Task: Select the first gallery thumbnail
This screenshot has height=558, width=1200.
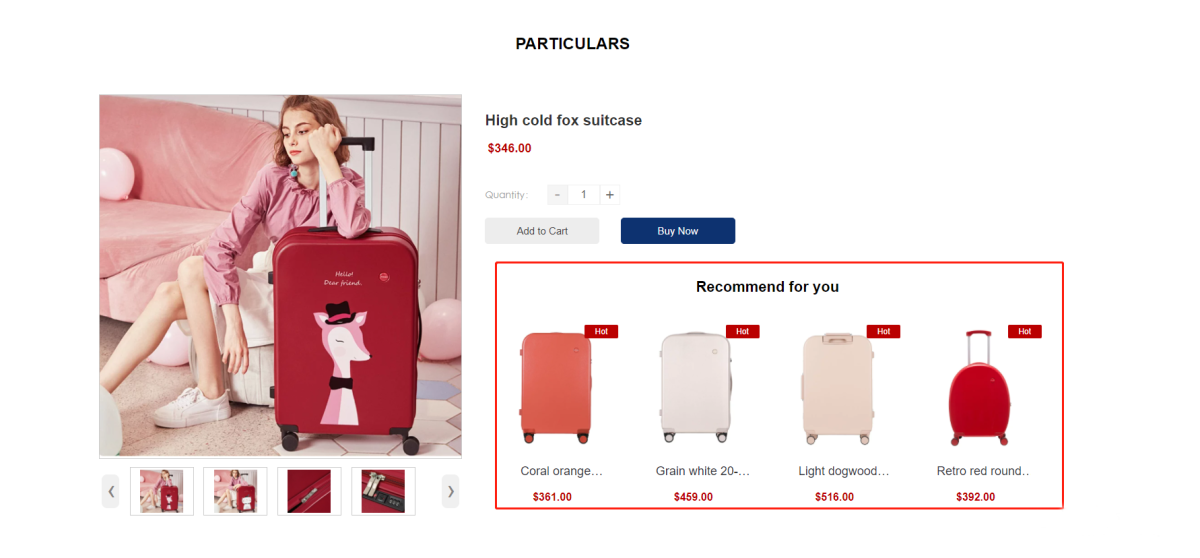Action: (162, 491)
